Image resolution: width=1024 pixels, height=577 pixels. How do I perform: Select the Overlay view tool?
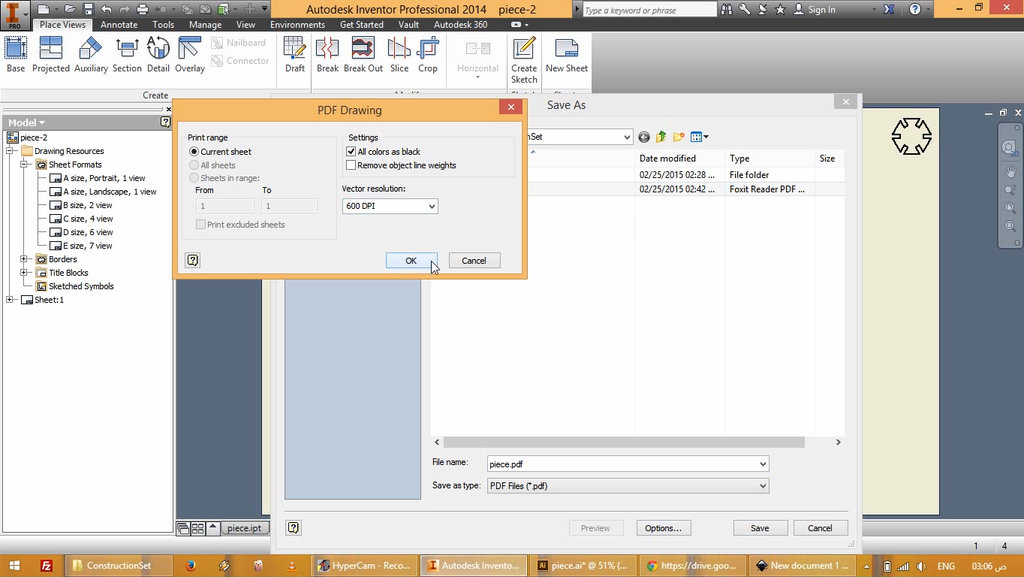click(189, 55)
